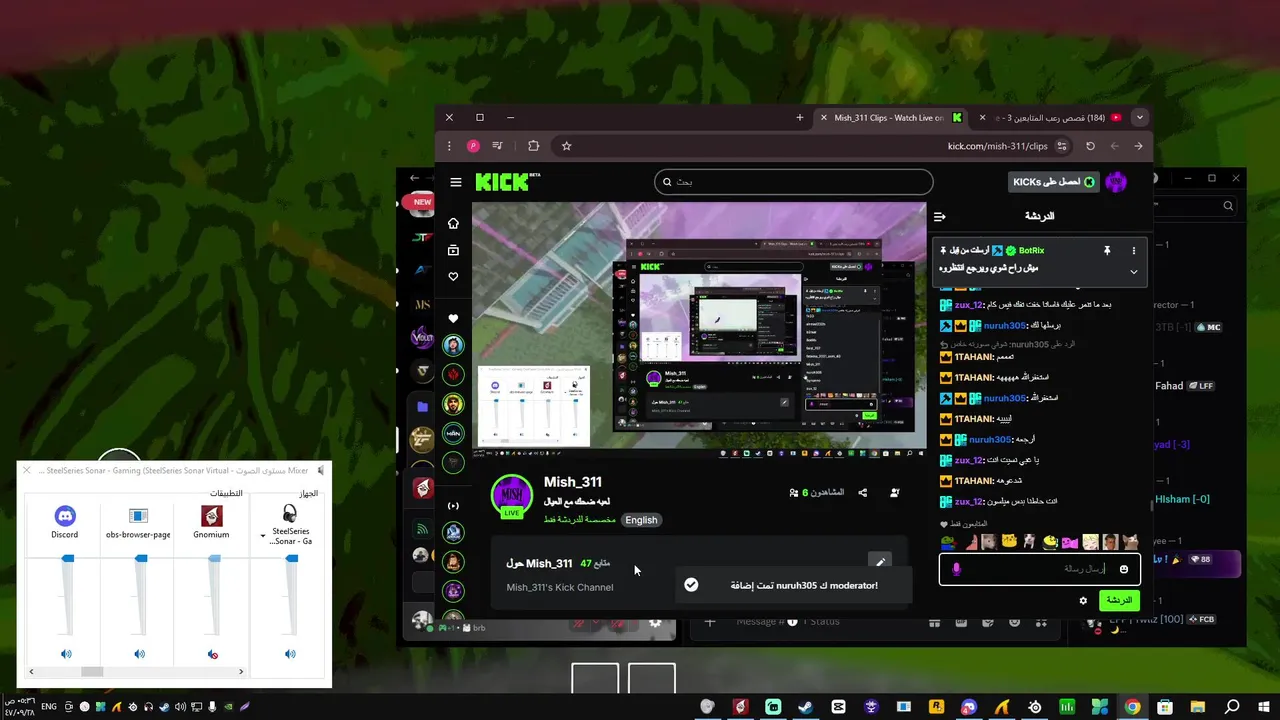The image size is (1280, 720).
Task: Go to Kick home via house icon
Action: tap(453, 223)
